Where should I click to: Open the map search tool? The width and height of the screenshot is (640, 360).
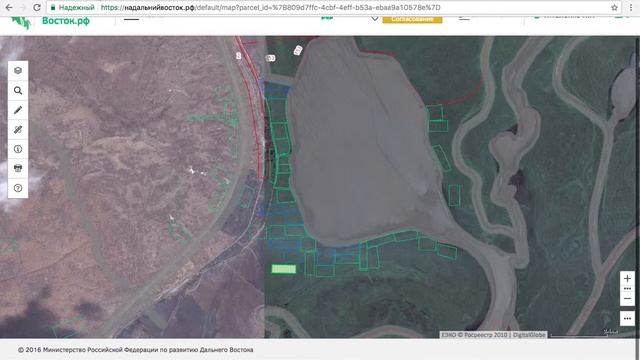(x=18, y=91)
